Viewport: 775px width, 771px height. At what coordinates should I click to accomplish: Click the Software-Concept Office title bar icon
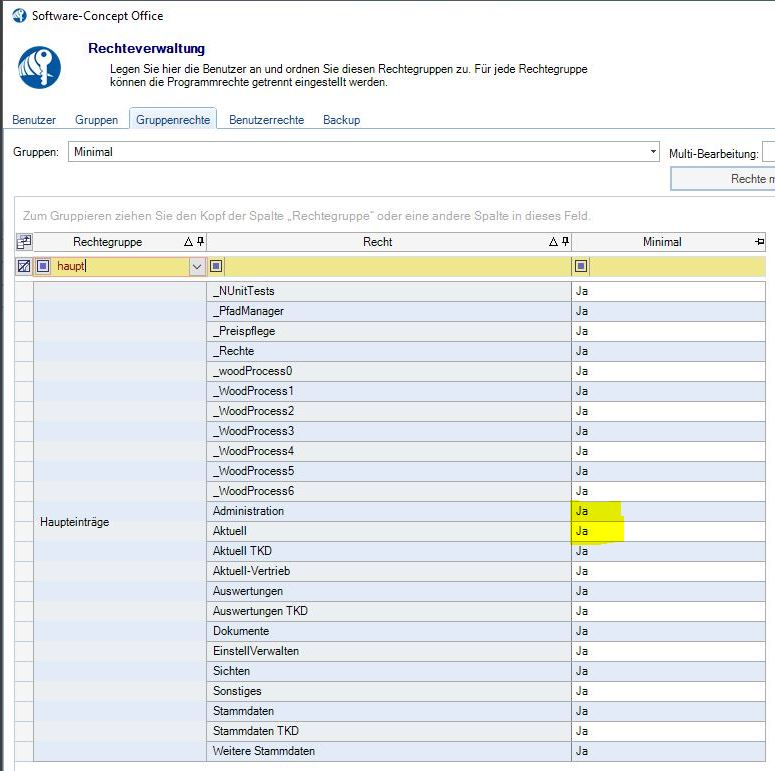pyautogui.click(x=19, y=15)
